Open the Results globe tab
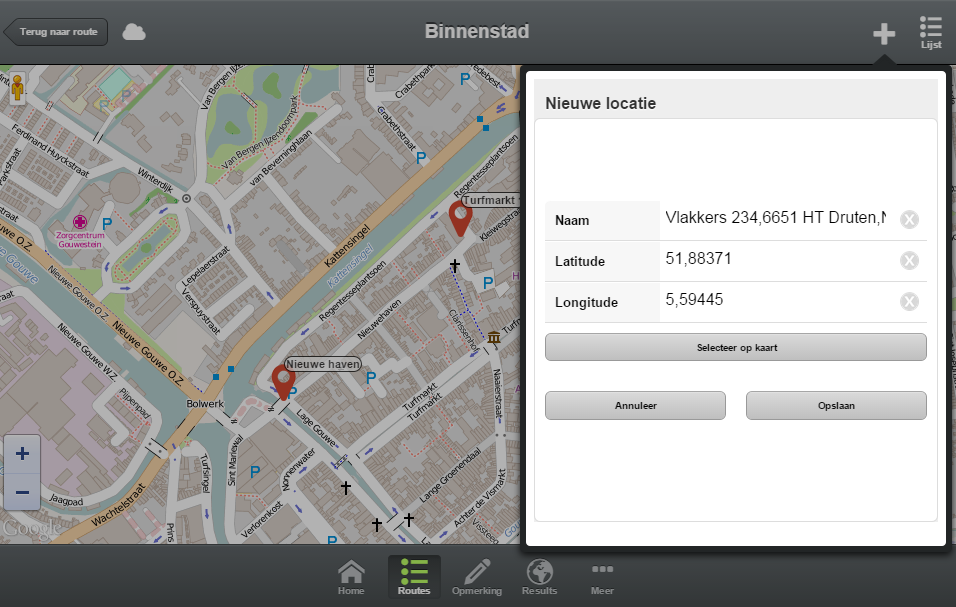This screenshot has height=607, width=956. tap(540, 577)
